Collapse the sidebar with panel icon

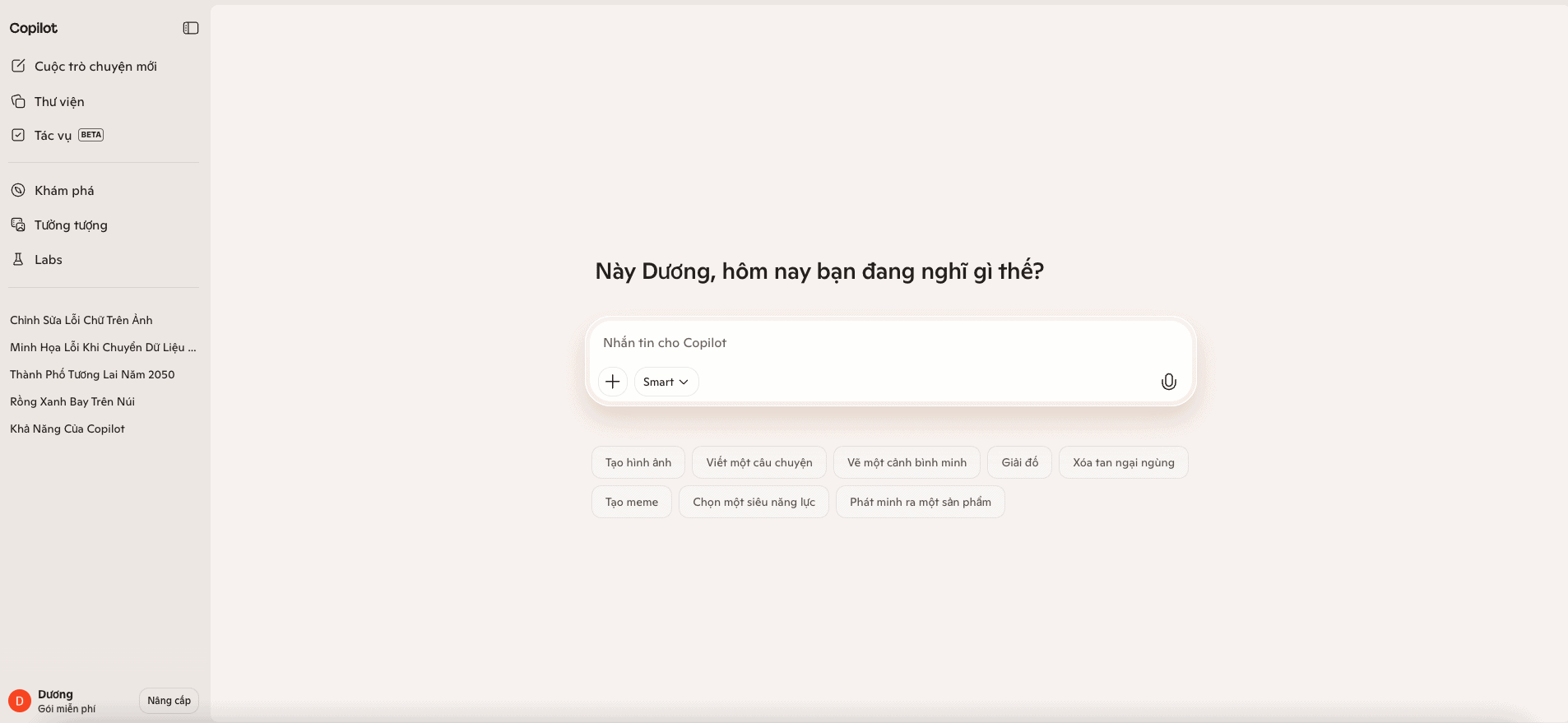click(191, 28)
